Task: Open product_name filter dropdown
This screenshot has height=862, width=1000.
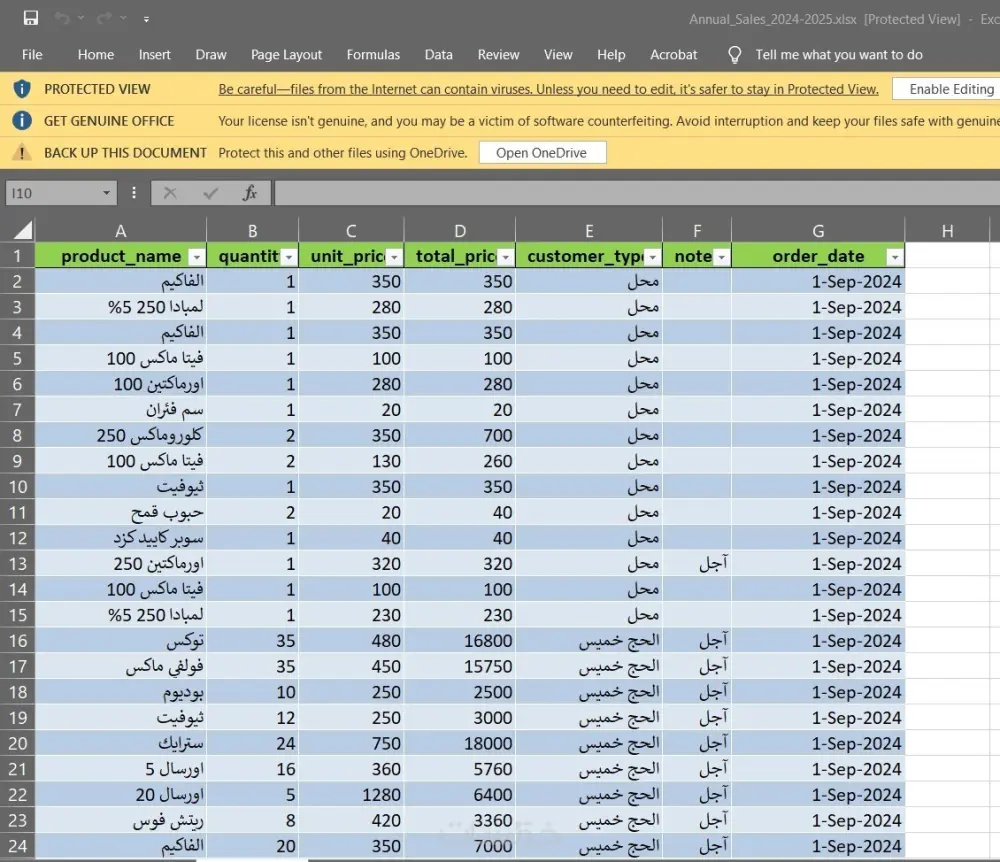Action: click(197, 257)
